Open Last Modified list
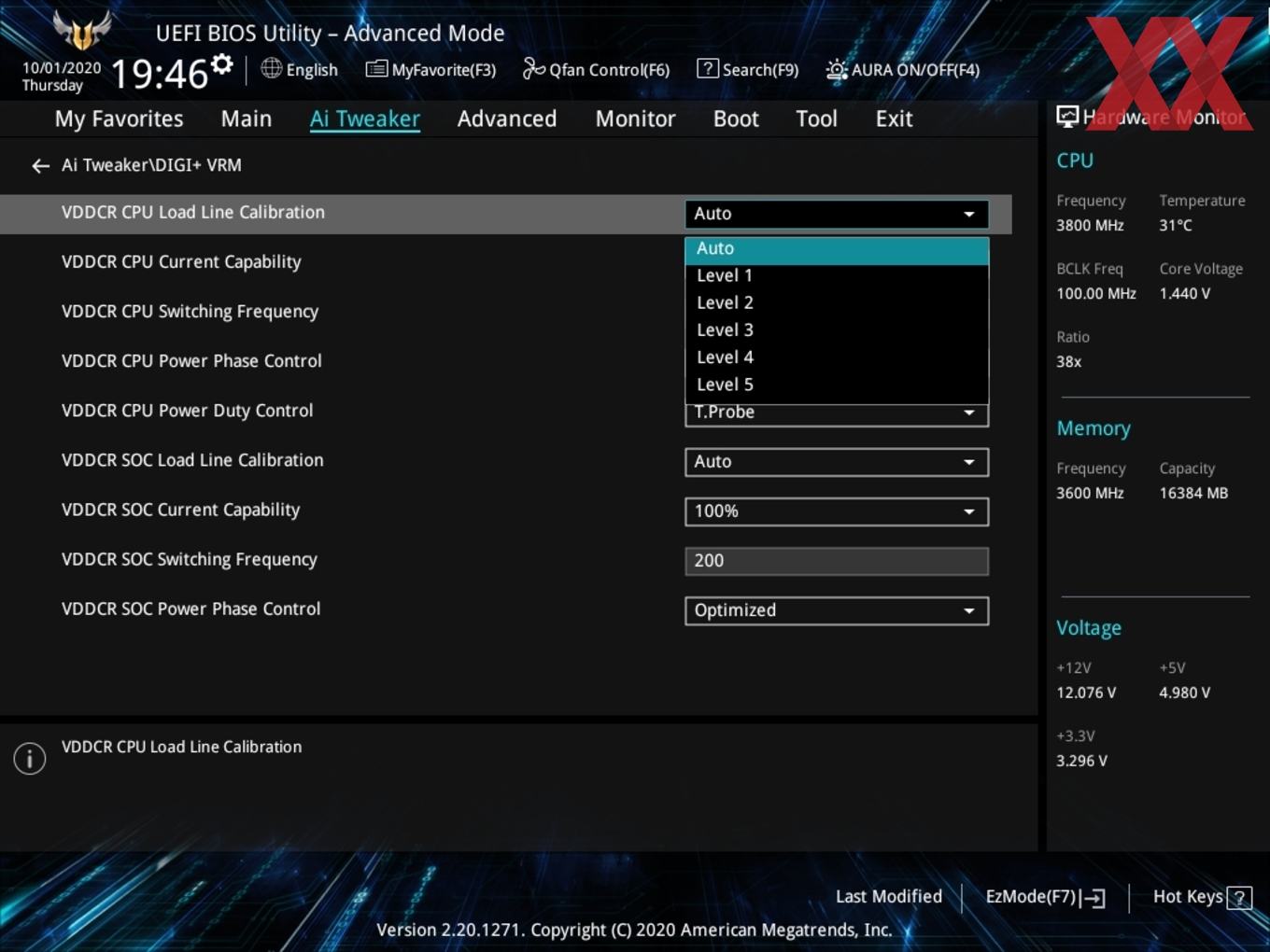The width and height of the screenshot is (1270, 952). click(889, 897)
